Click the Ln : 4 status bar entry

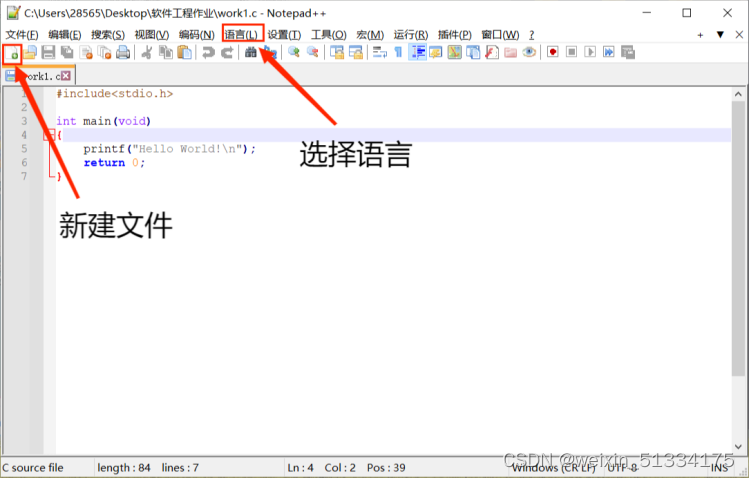click(300, 468)
